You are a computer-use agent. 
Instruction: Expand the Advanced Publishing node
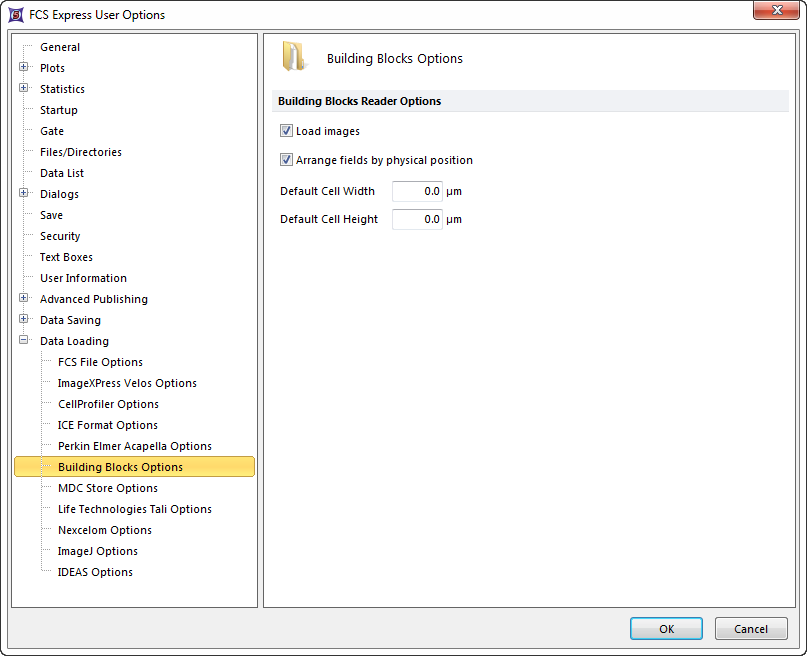click(24, 299)
